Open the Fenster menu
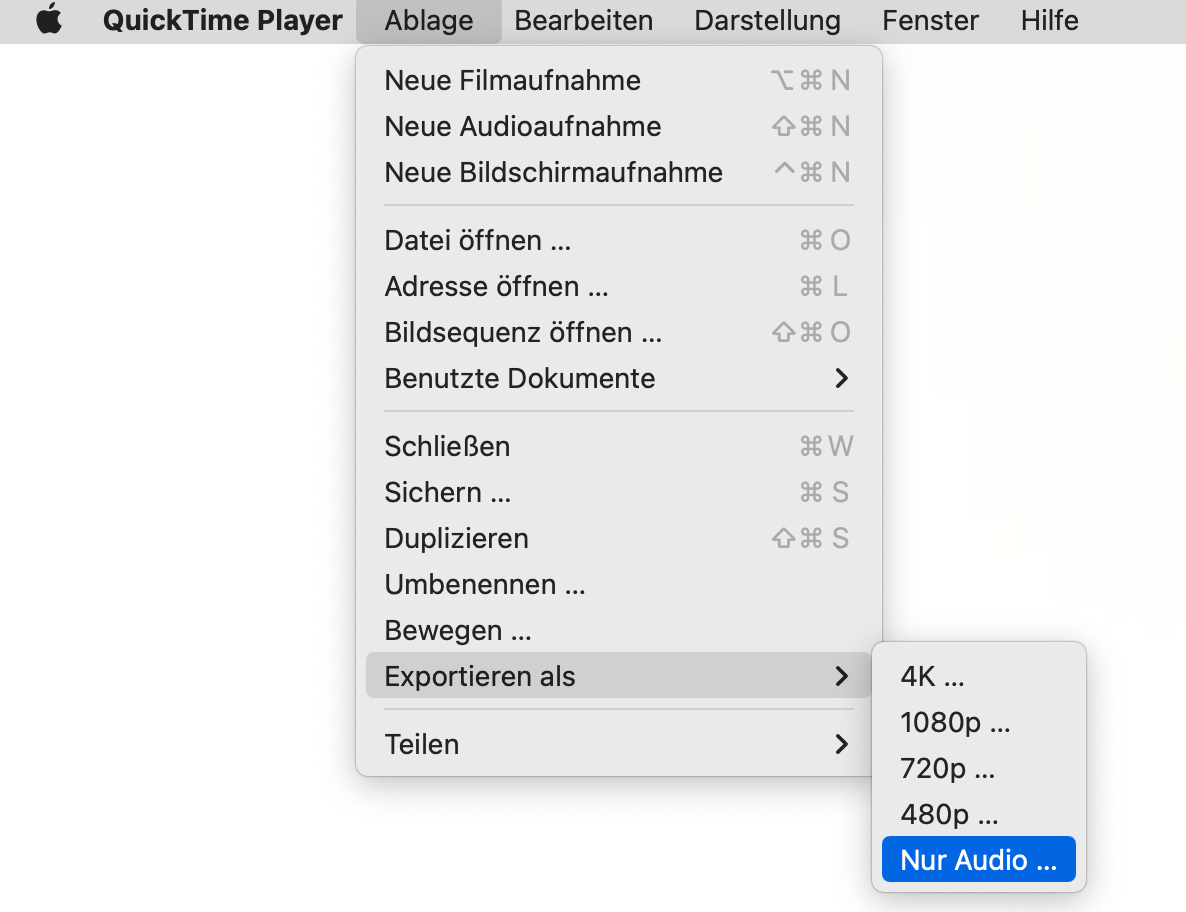This screenshot has height=912, width=1186. (929, 20)
